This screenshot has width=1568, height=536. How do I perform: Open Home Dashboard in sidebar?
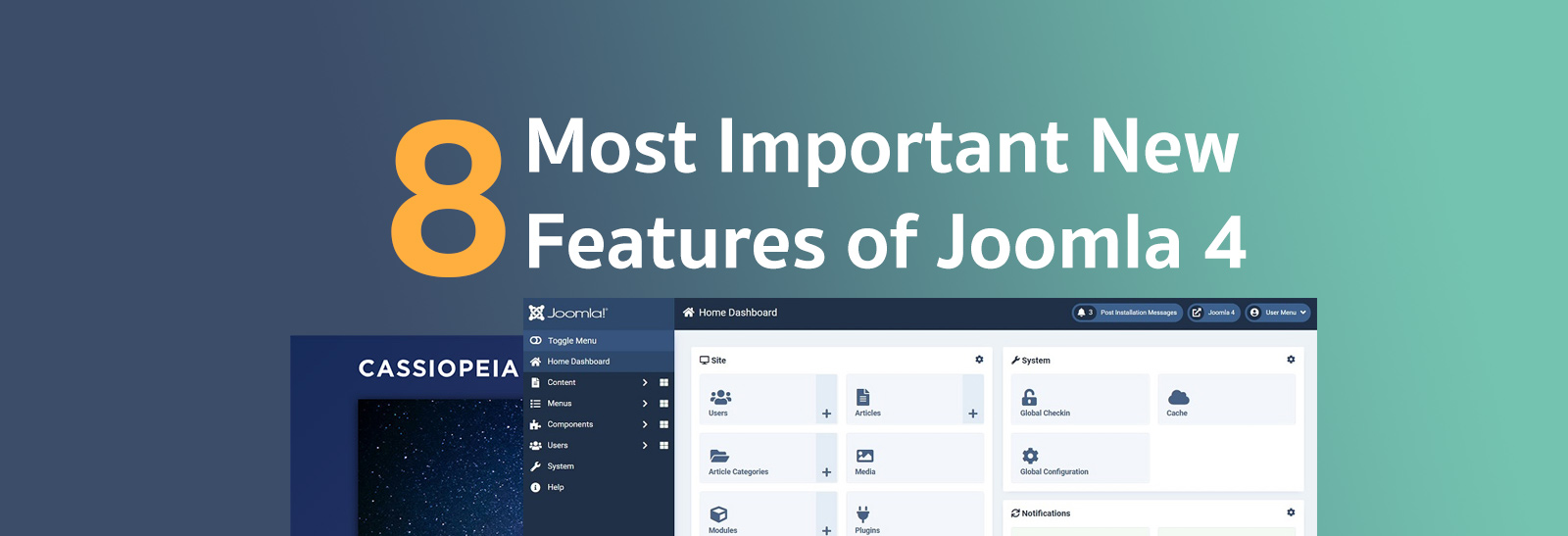click(x=599, y=362)
